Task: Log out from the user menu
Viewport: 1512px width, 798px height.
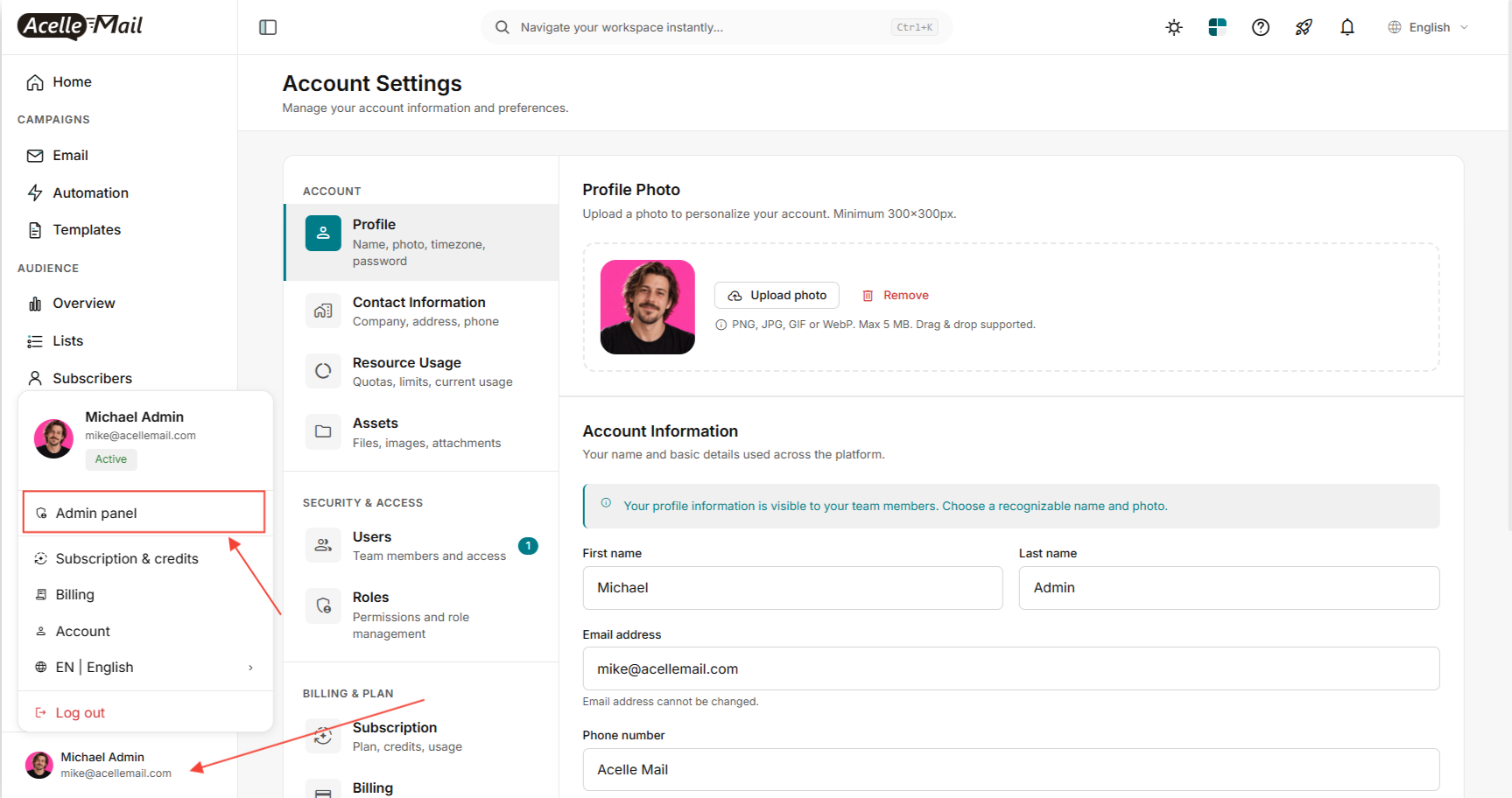Action: tap(145, 713)
